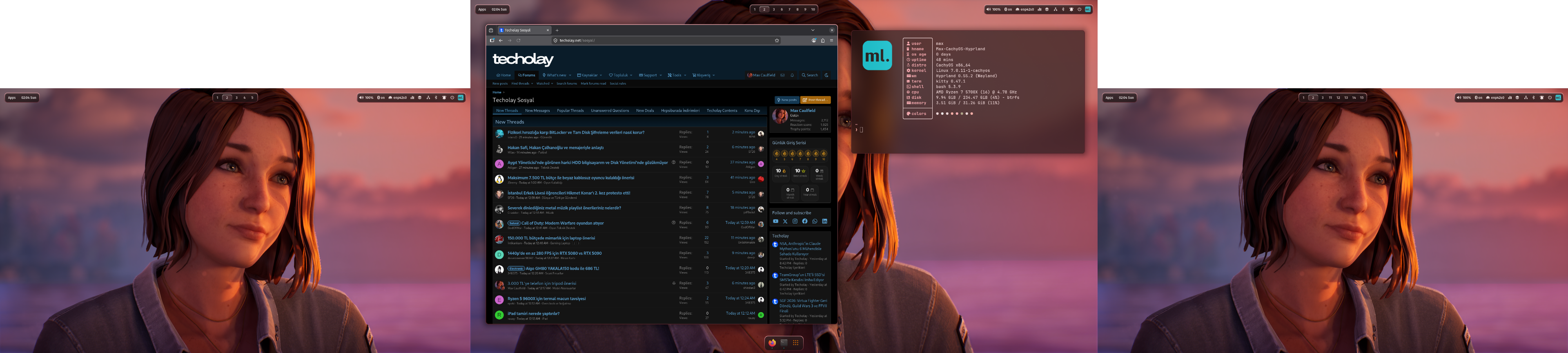1568x353 pixels.
Task: Open the Firefox hamburger menu
Action: coord(831,40)
